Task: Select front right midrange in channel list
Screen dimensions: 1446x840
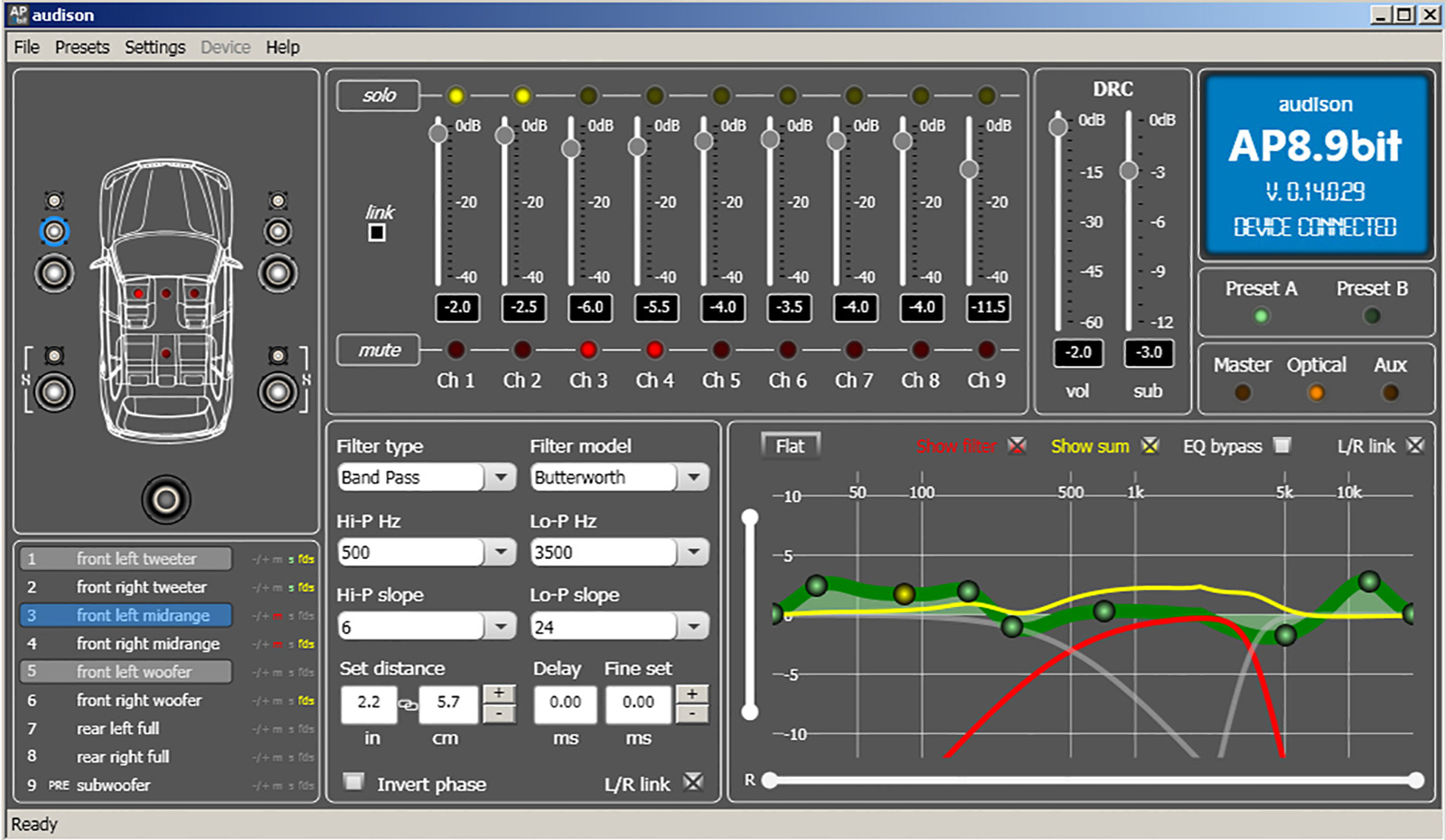Action: click(x=148, y=644)
